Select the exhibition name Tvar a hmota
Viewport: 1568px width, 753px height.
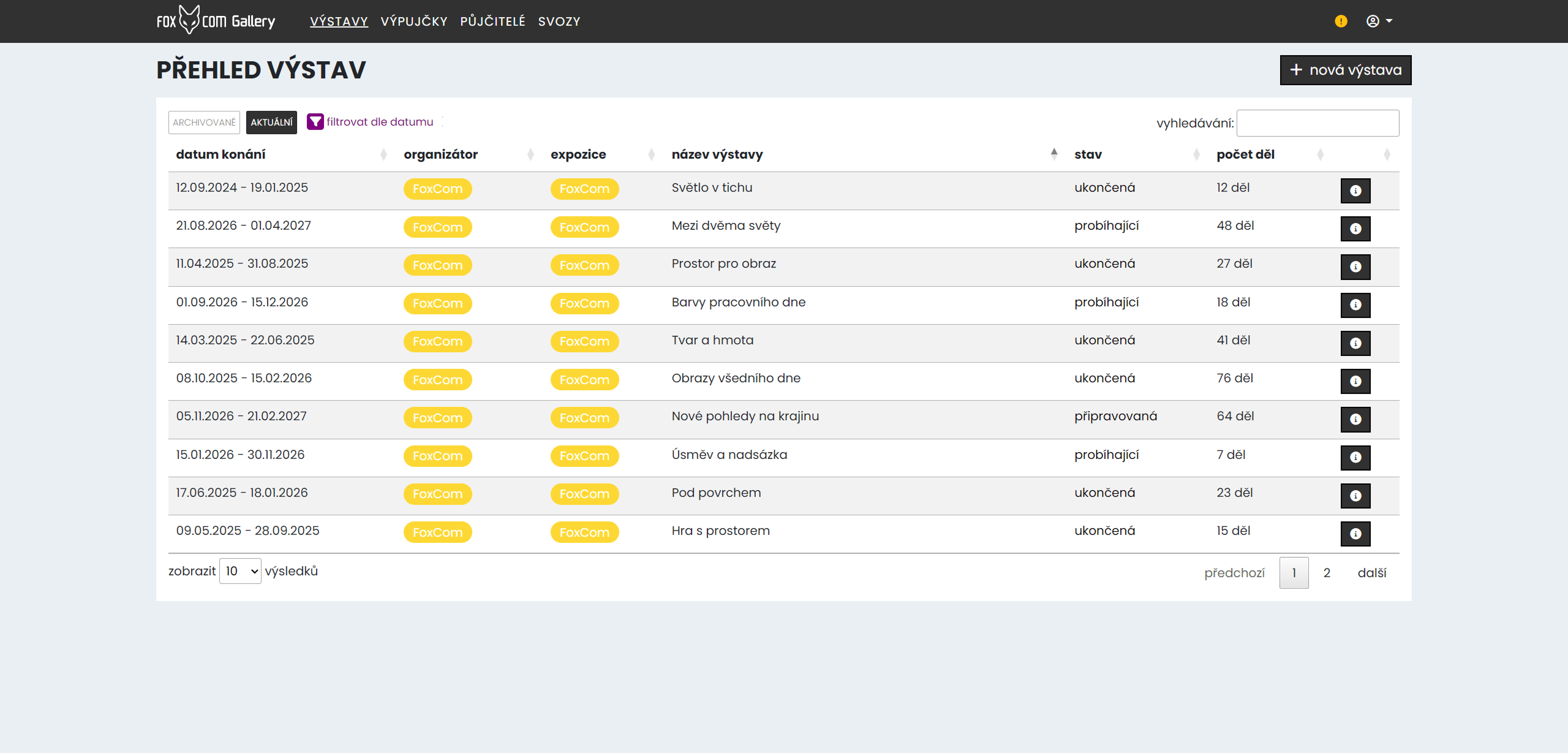click(712, 340)
